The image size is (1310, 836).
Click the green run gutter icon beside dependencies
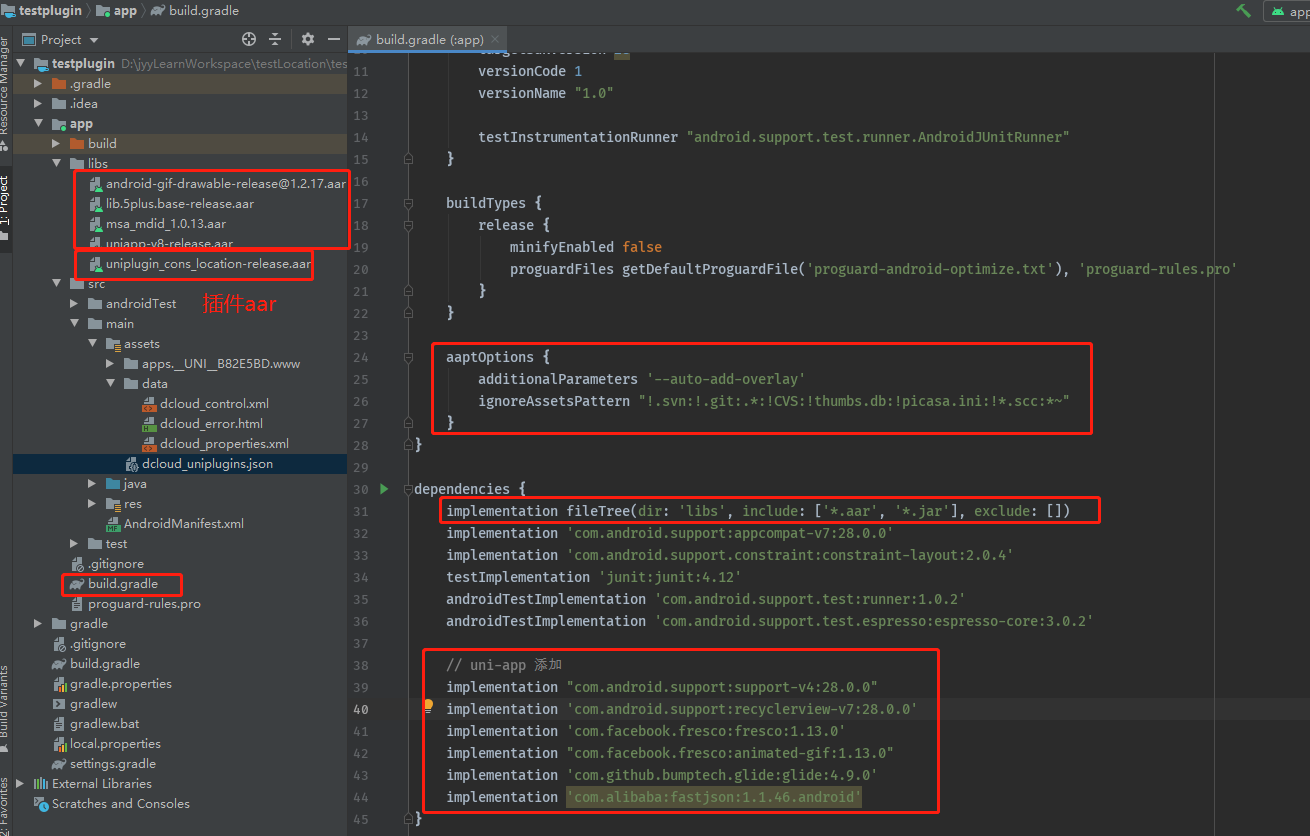tap(384, 489)
